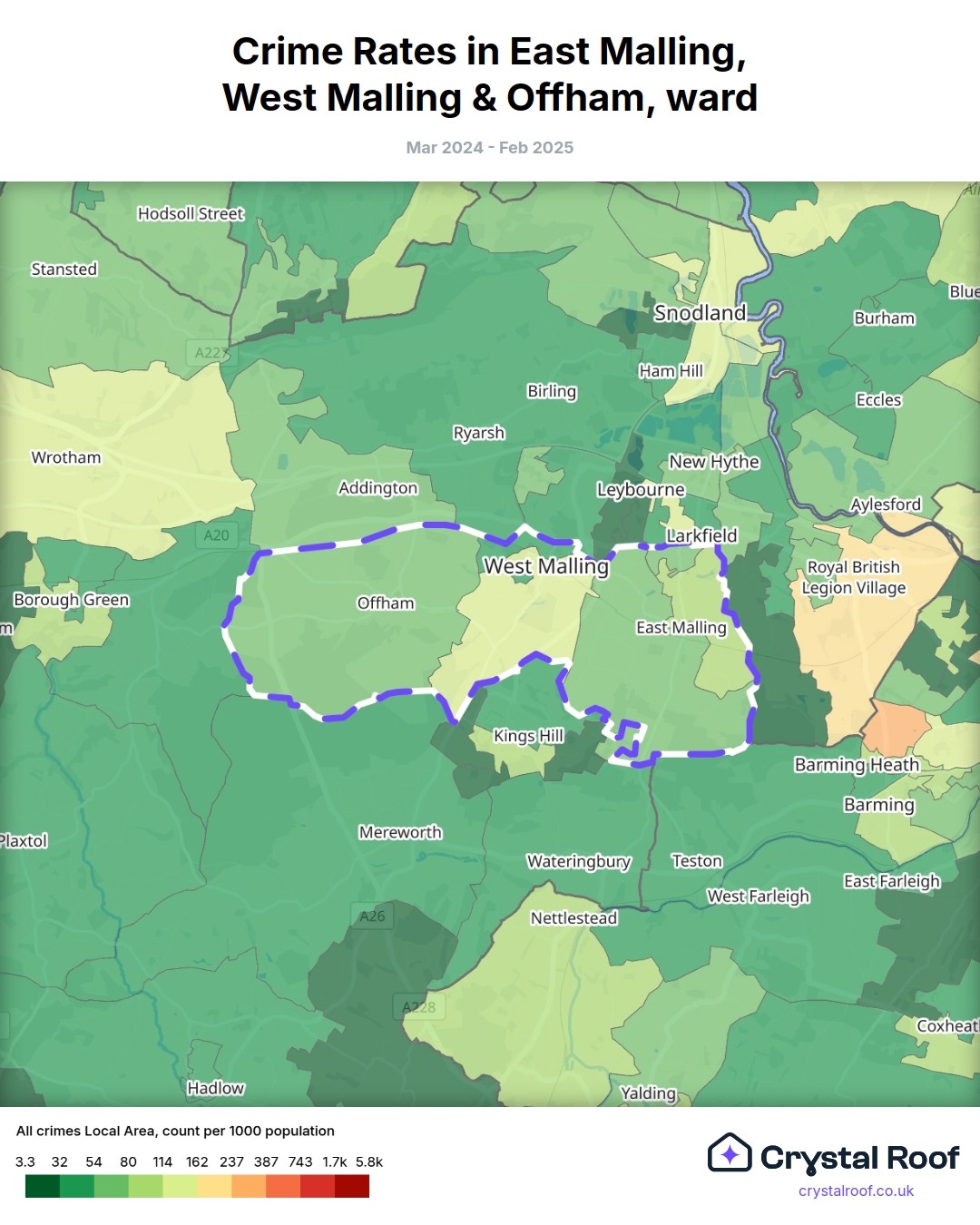Click the Kings Hill map label

coord(528,736)
